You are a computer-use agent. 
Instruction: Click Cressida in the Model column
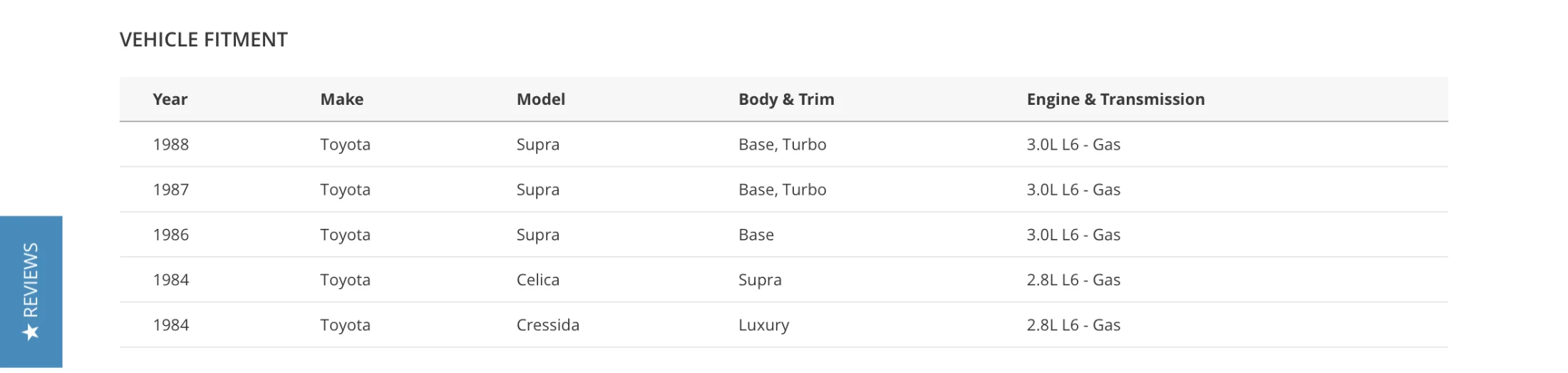(547, 325)
